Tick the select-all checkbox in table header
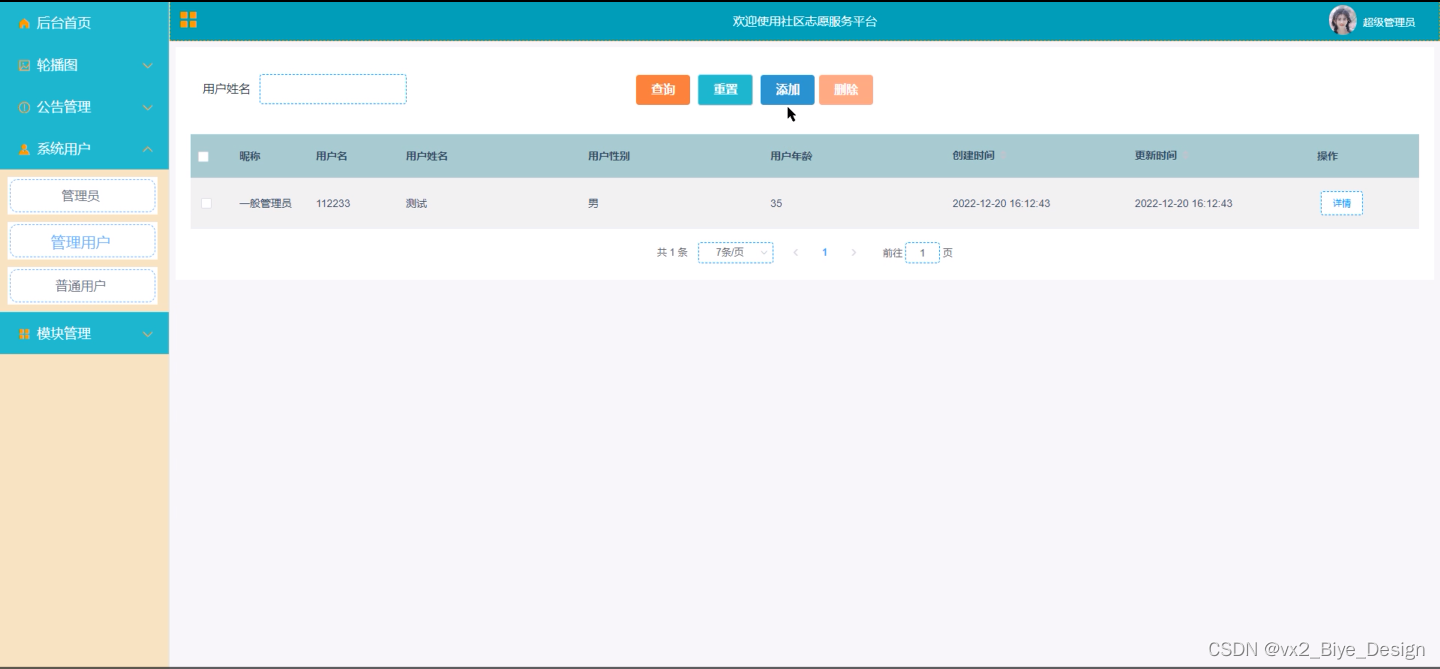 click(204, 156)
